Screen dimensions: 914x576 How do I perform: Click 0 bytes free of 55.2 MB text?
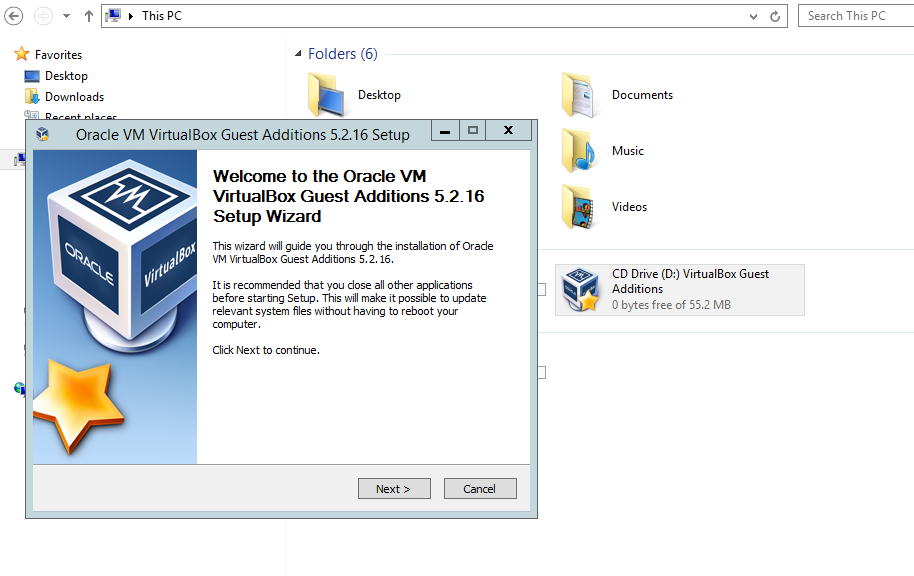click(671, 305)
